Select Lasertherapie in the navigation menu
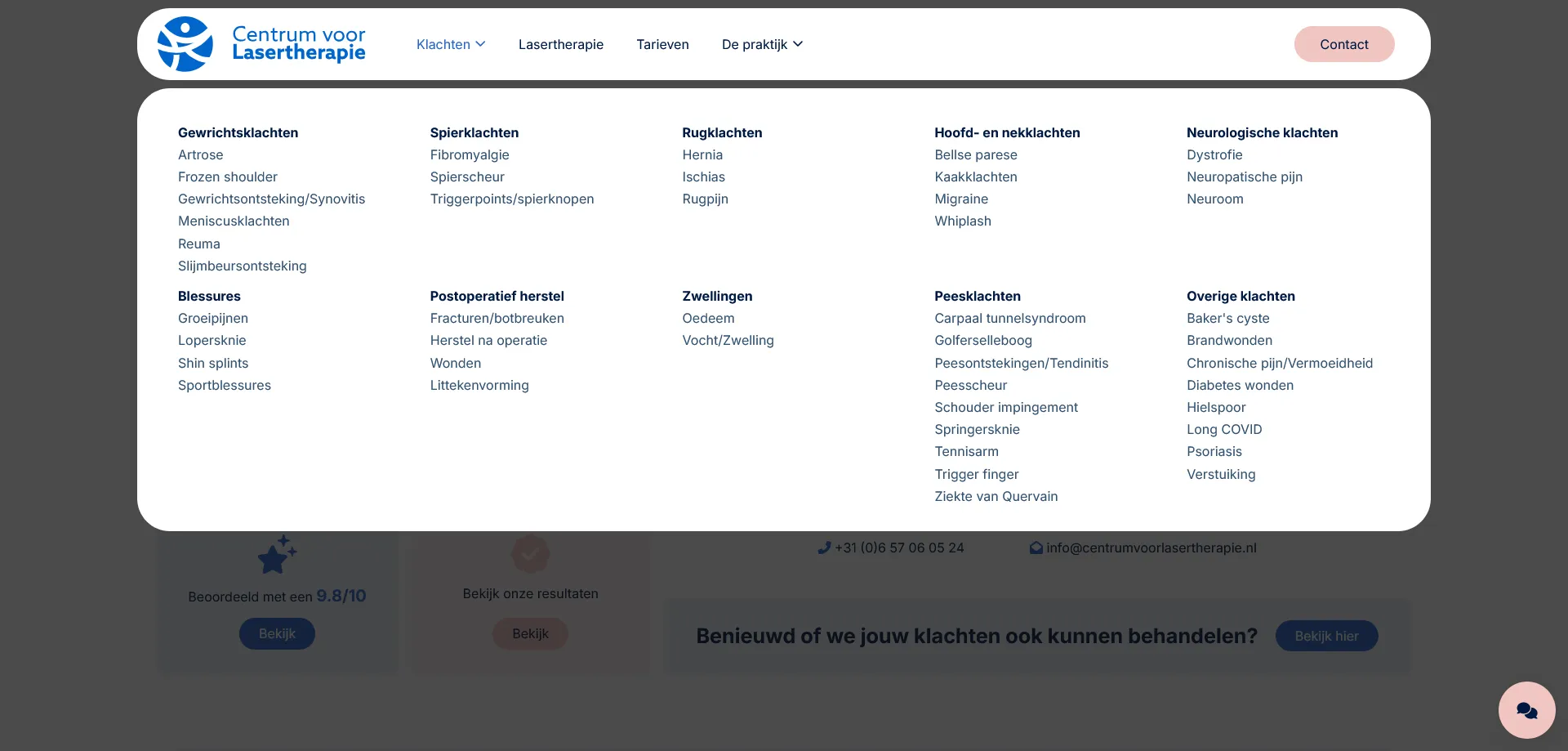 [560, 44]
